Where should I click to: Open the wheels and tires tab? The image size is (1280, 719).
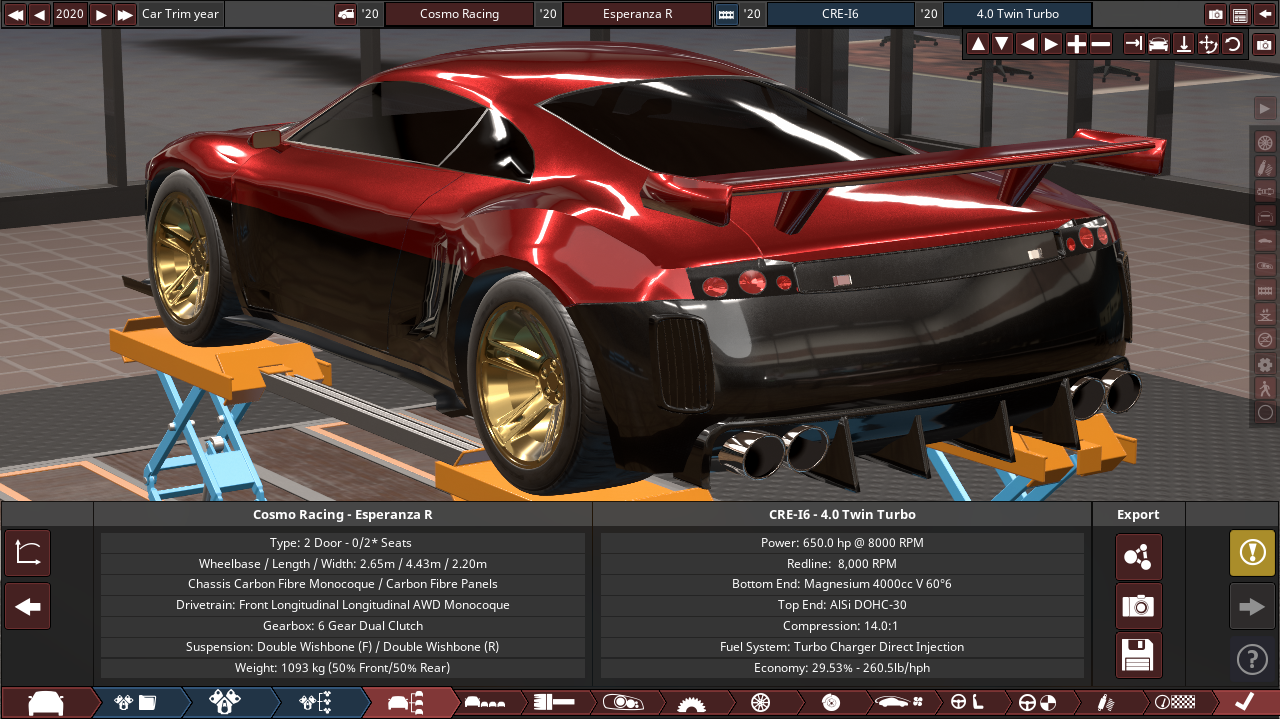[760, 703]
